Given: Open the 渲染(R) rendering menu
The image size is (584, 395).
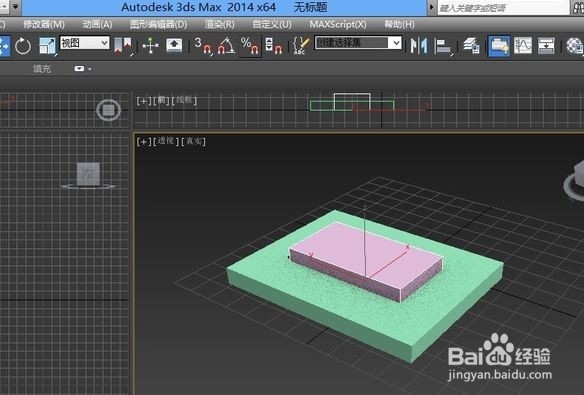Looking at the screenshot, I should point(219,25).
